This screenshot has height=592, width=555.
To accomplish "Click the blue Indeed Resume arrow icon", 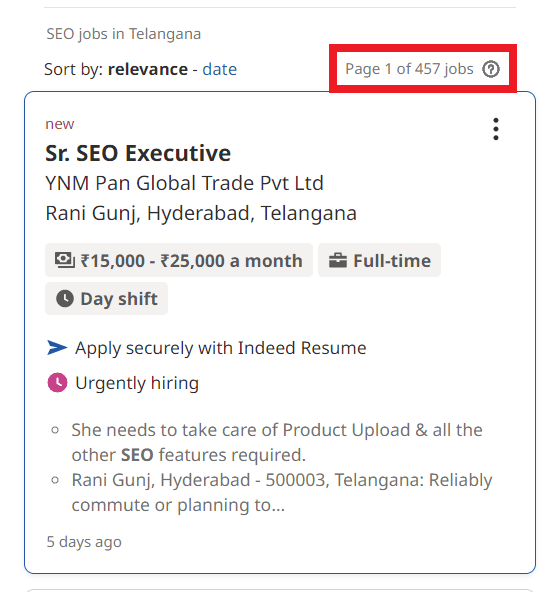I will 57,348.
